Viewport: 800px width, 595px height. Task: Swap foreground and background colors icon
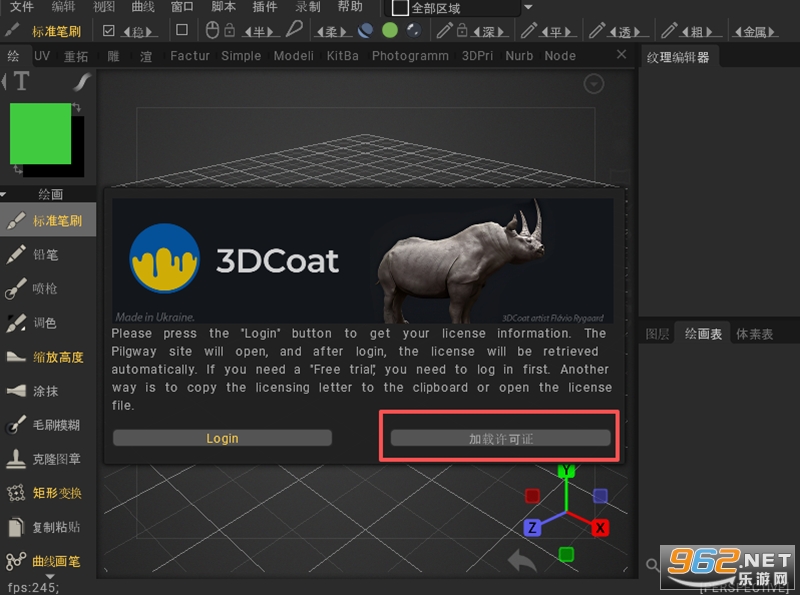77,107
